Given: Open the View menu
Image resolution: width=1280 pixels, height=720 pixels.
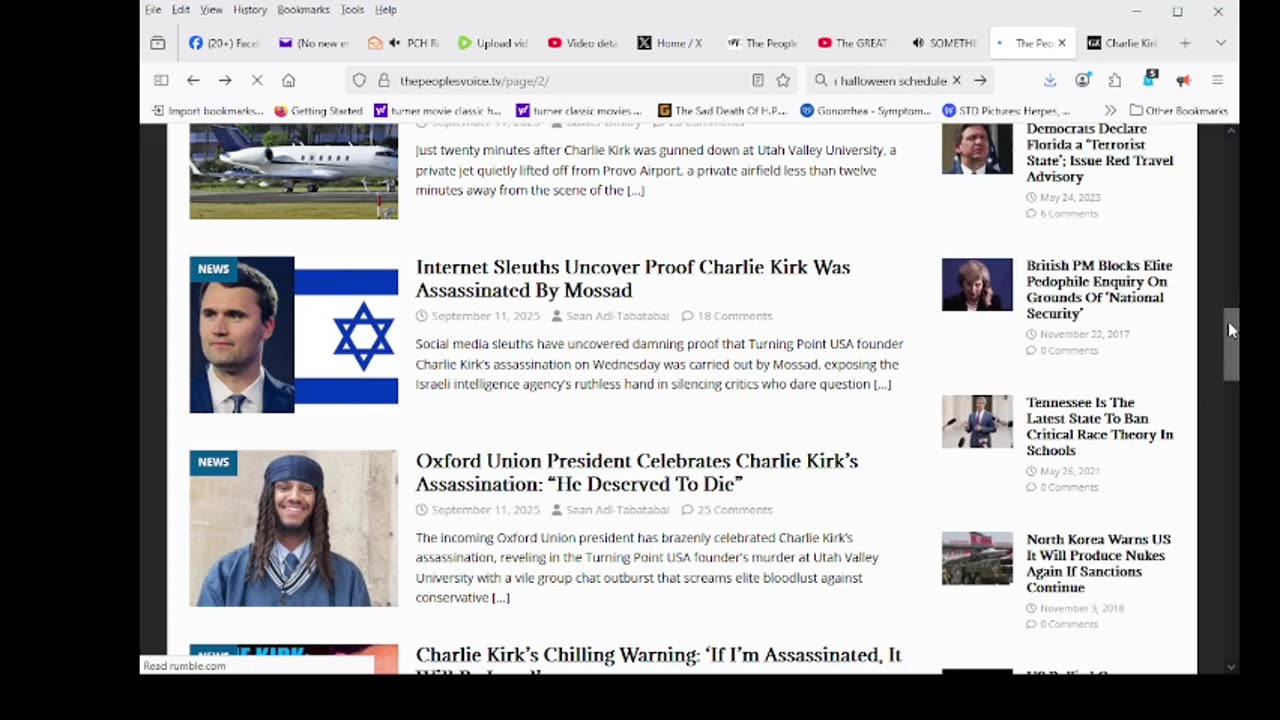Looking at the screenshot, I should 211,10.
